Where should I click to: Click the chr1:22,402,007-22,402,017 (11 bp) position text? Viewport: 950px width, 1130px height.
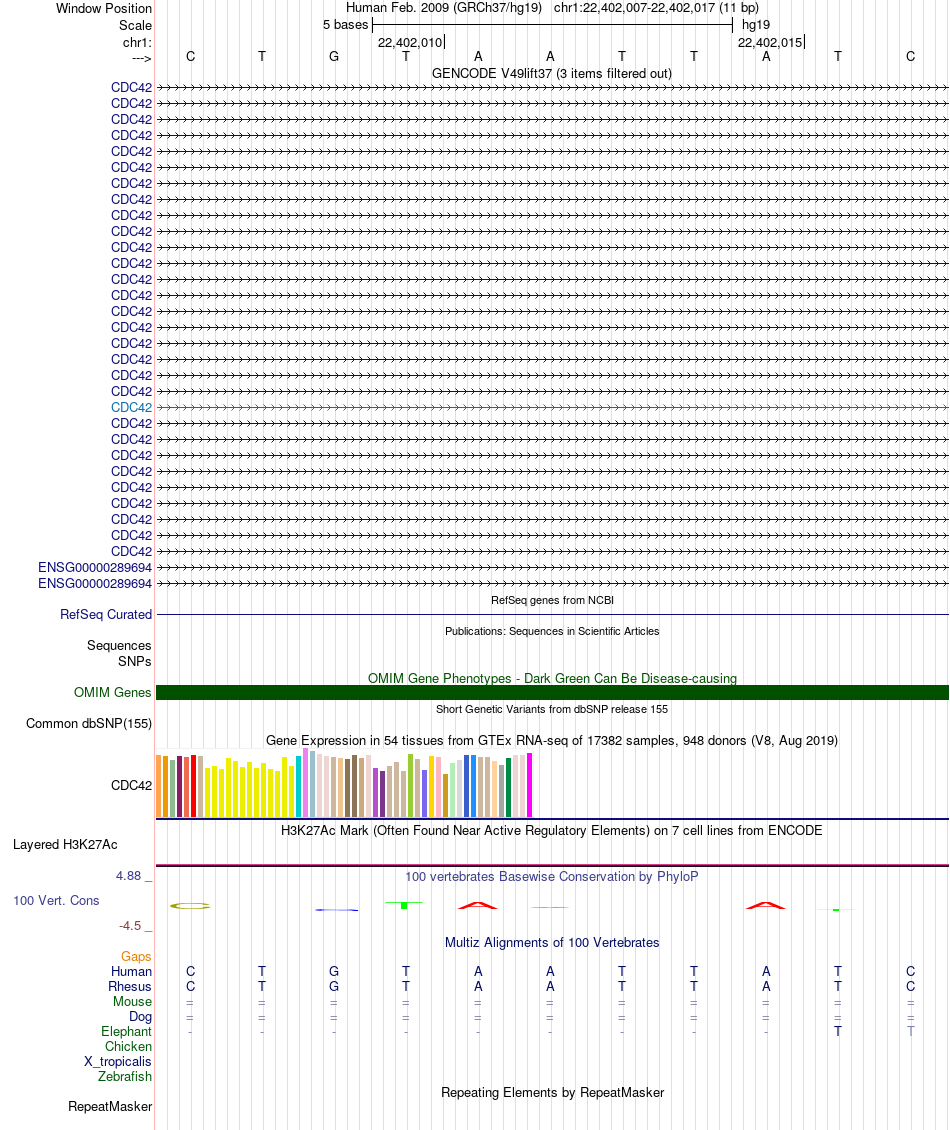(656, 8)
